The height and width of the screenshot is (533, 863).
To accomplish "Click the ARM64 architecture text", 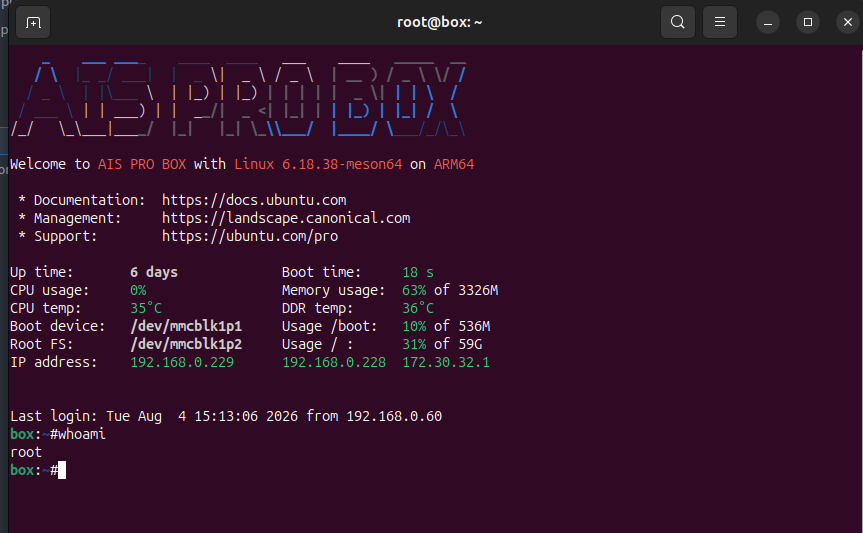I will tap(454, 164).
